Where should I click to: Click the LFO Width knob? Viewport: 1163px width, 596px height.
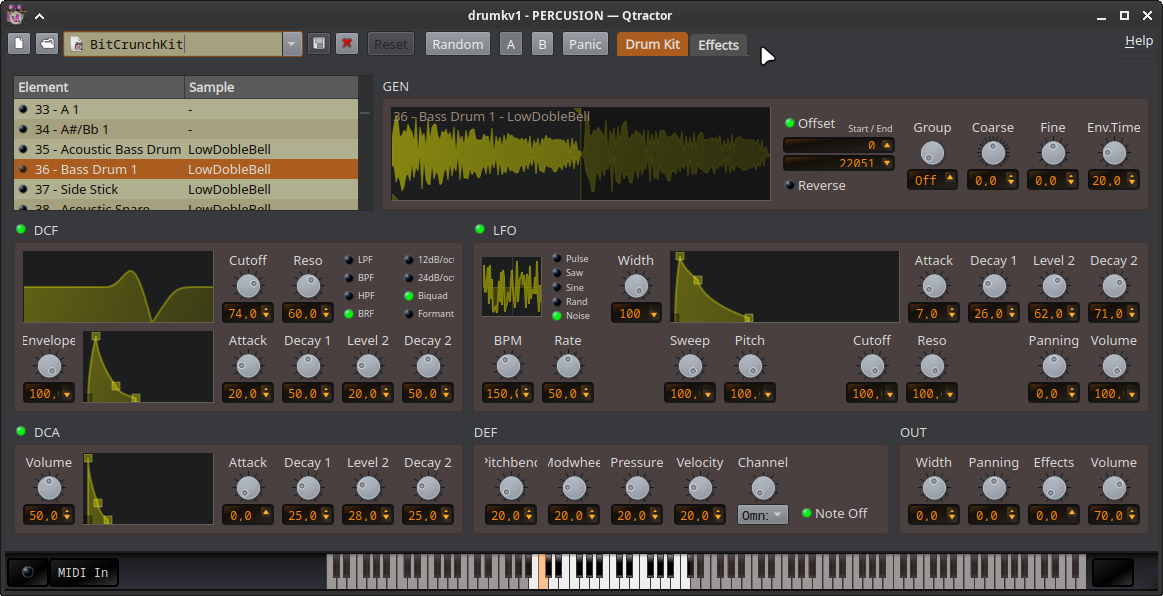pyautogui.click(x=635, y=286)
